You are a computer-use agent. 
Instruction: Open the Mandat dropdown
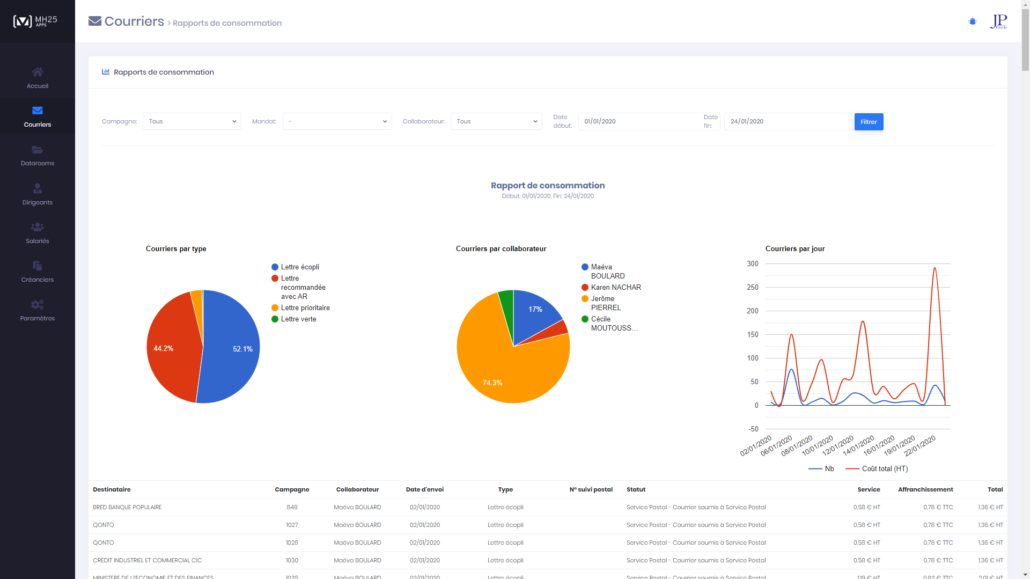click(336, 121)
